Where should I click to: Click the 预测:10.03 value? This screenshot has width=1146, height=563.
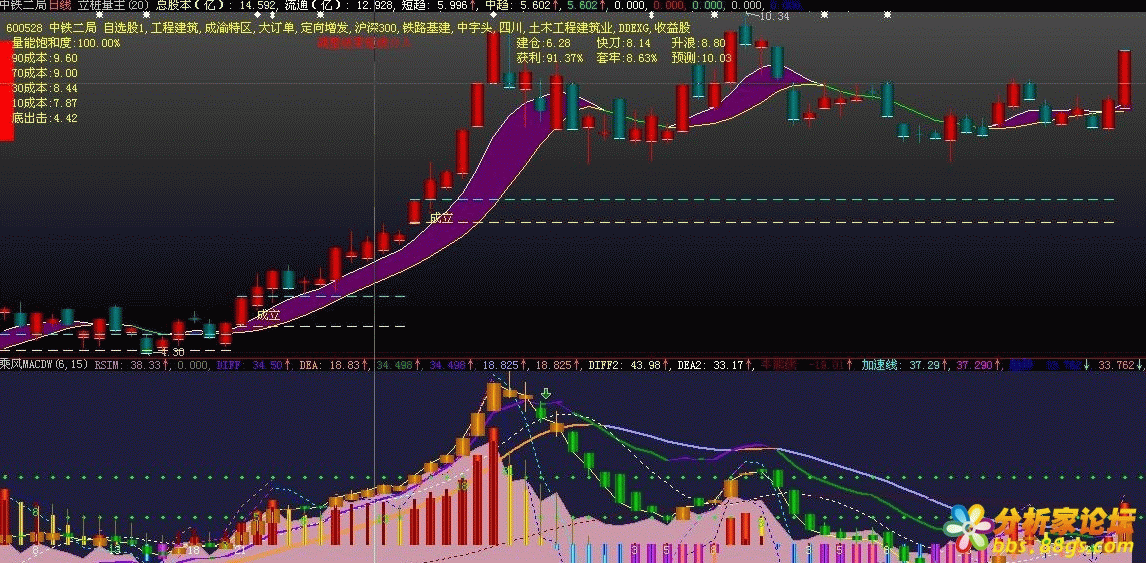coord(702,58)
